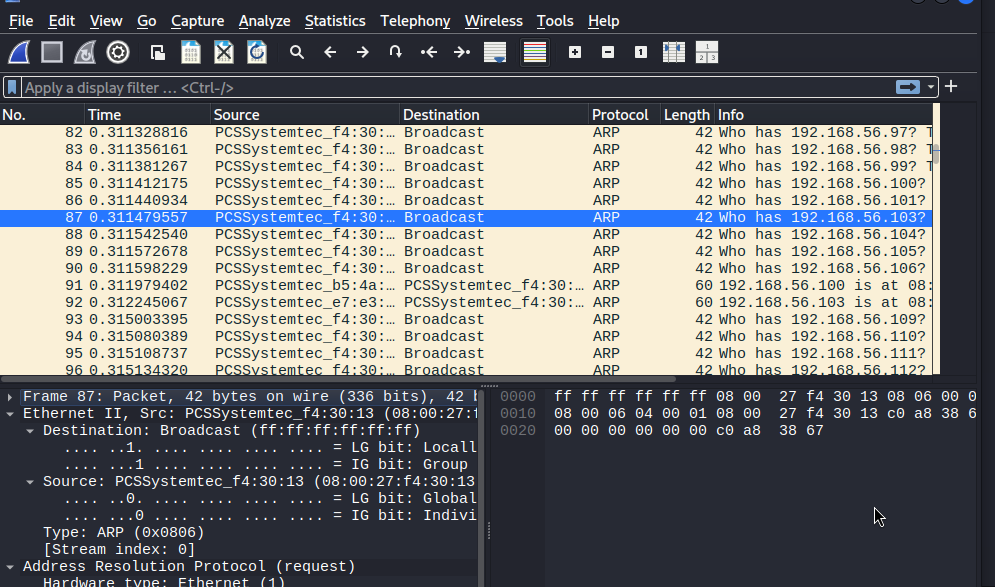Open the Telephony menu

[415, 21]
